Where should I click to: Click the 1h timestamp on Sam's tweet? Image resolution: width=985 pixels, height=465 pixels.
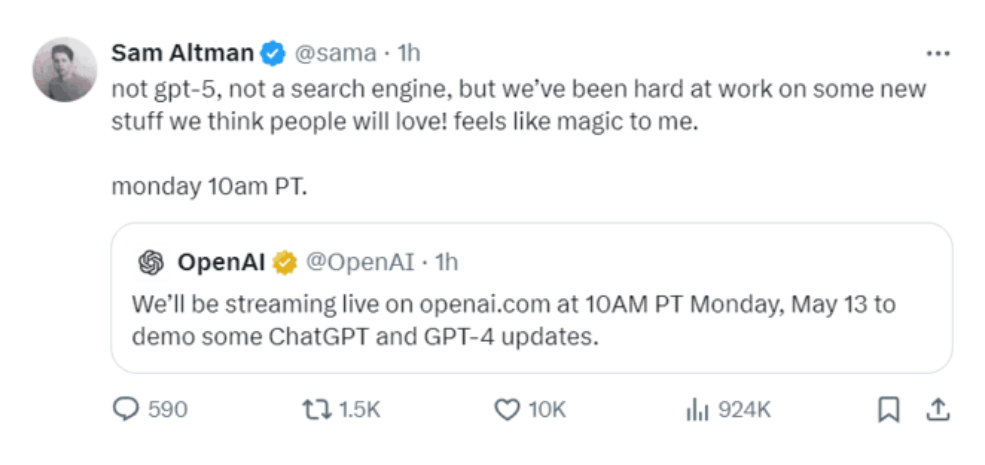click(x=409, y=54)
